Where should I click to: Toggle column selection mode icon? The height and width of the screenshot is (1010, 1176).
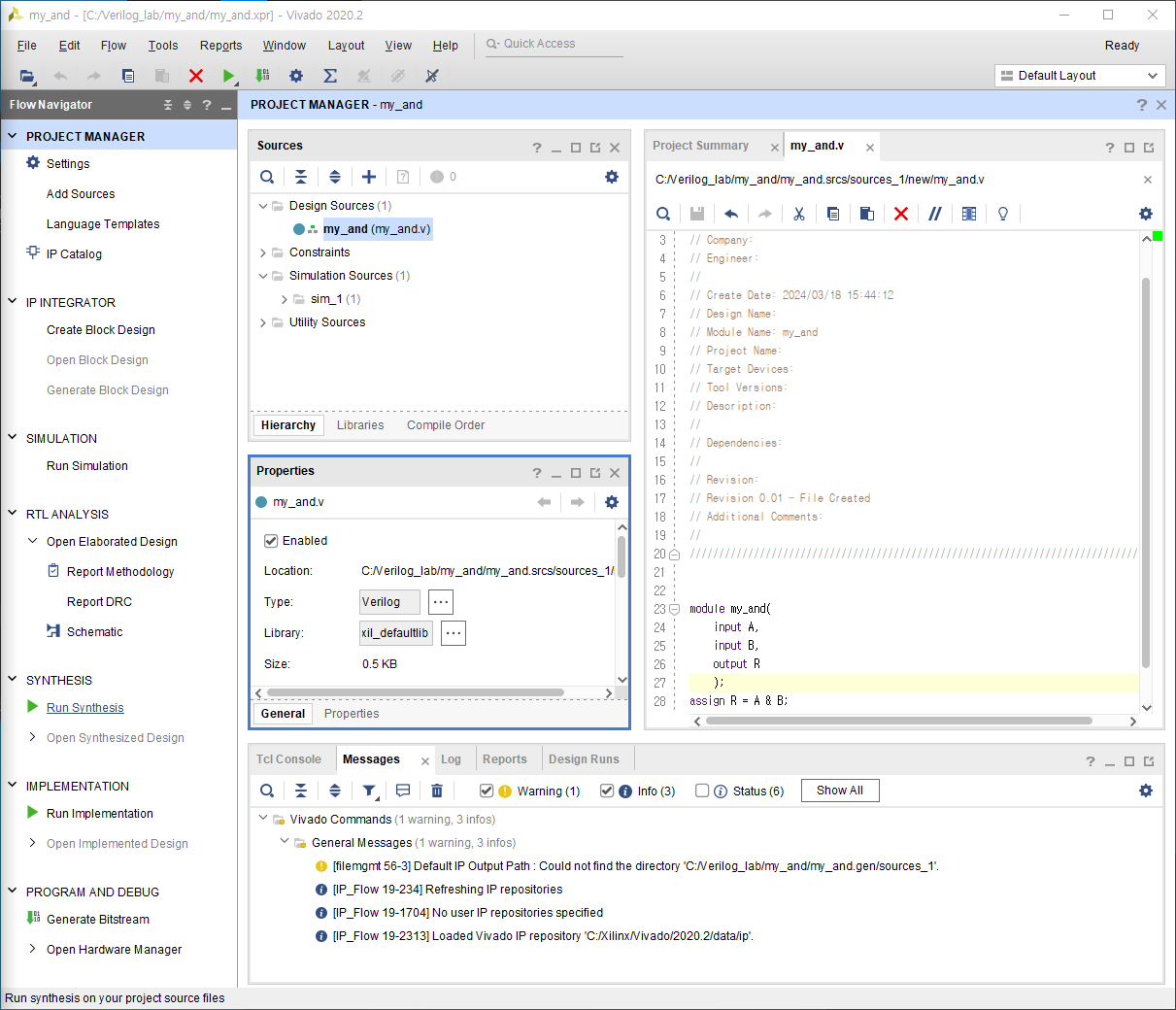tap(969, 214)
